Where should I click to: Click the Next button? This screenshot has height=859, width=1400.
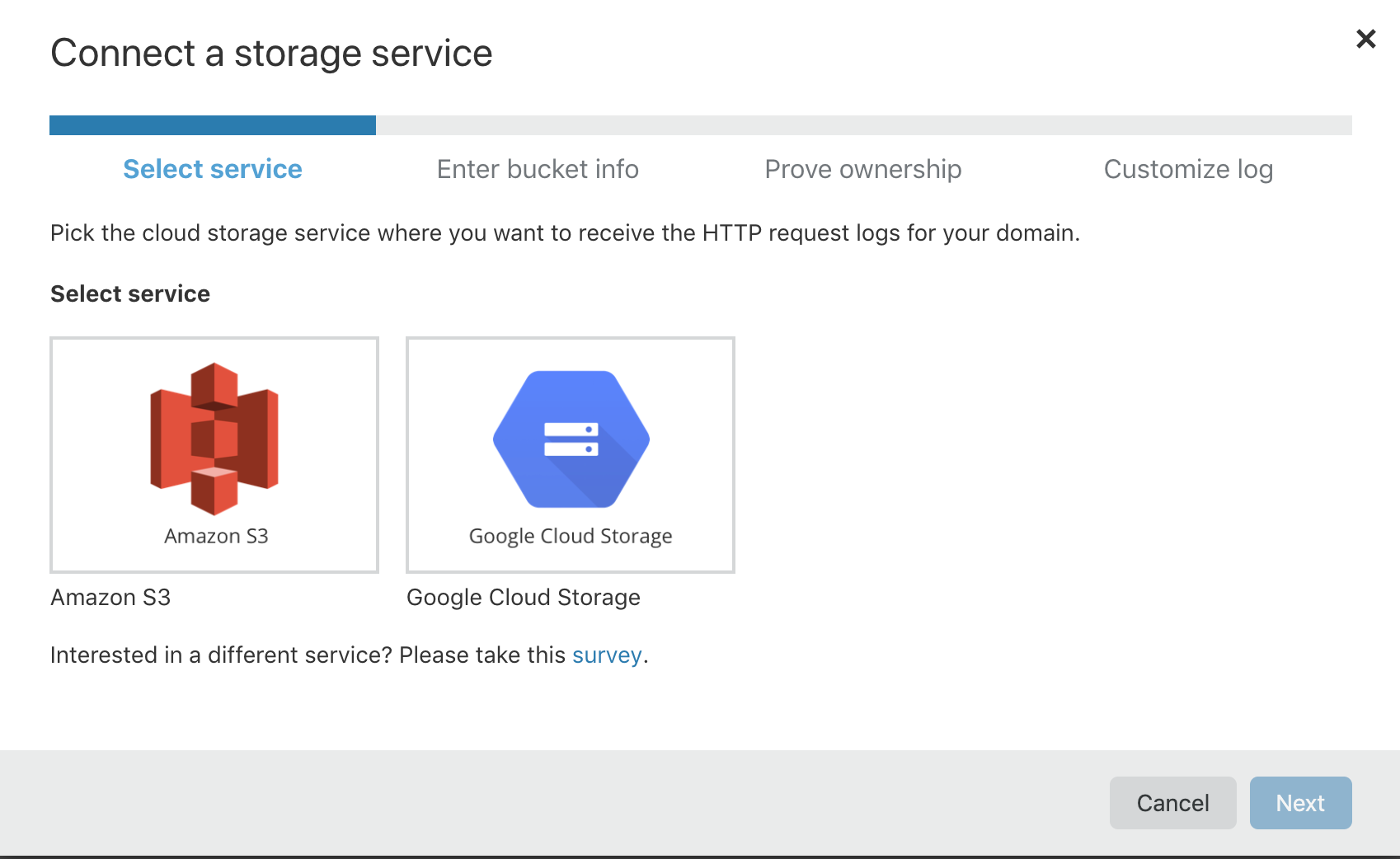pyautogui.click(x=1300, y=803)
